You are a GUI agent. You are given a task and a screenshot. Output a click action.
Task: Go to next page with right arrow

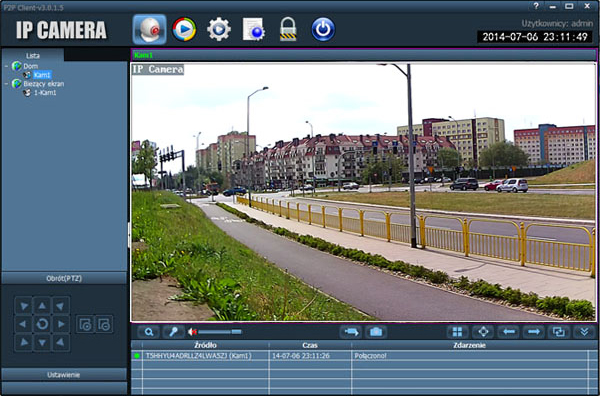pyautogui.click(x=533, y=332)
